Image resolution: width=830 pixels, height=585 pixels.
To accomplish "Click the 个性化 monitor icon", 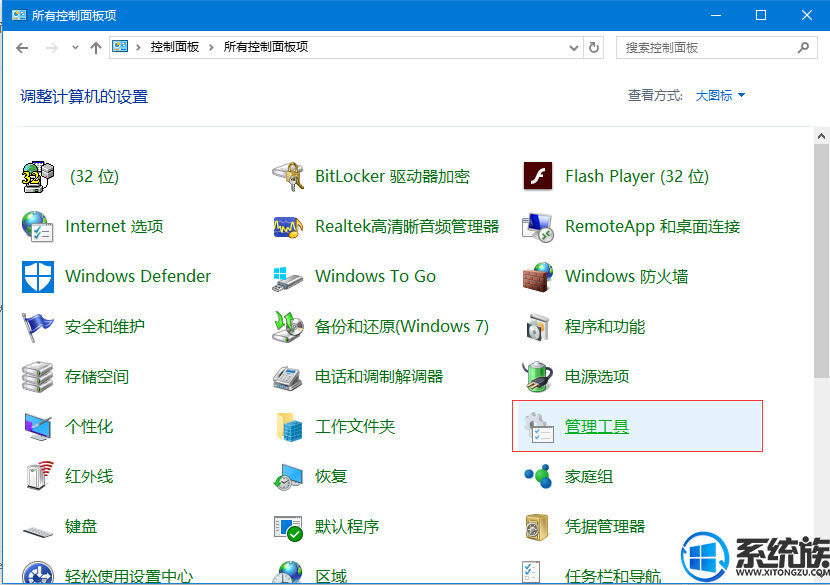I will [38, 427].
